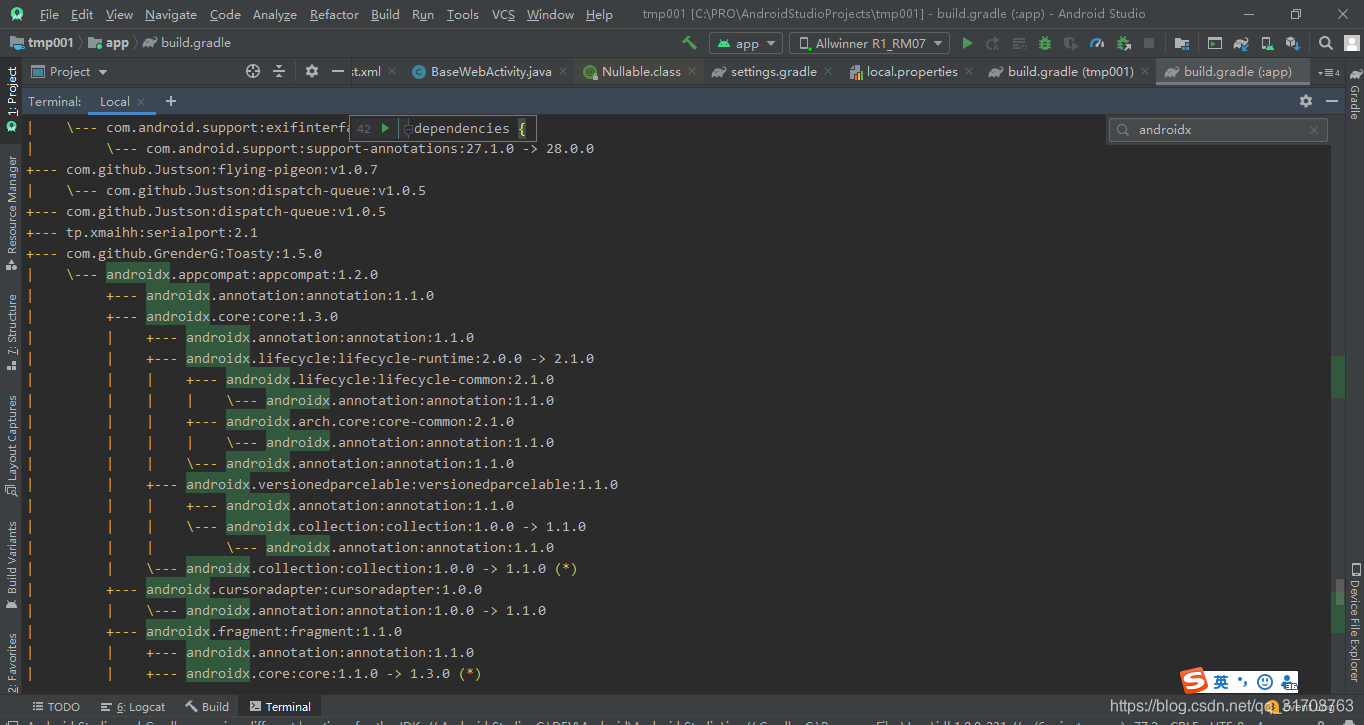Open the AVD Manager icon
The image size is (1364, 725).
(1267, 43)
